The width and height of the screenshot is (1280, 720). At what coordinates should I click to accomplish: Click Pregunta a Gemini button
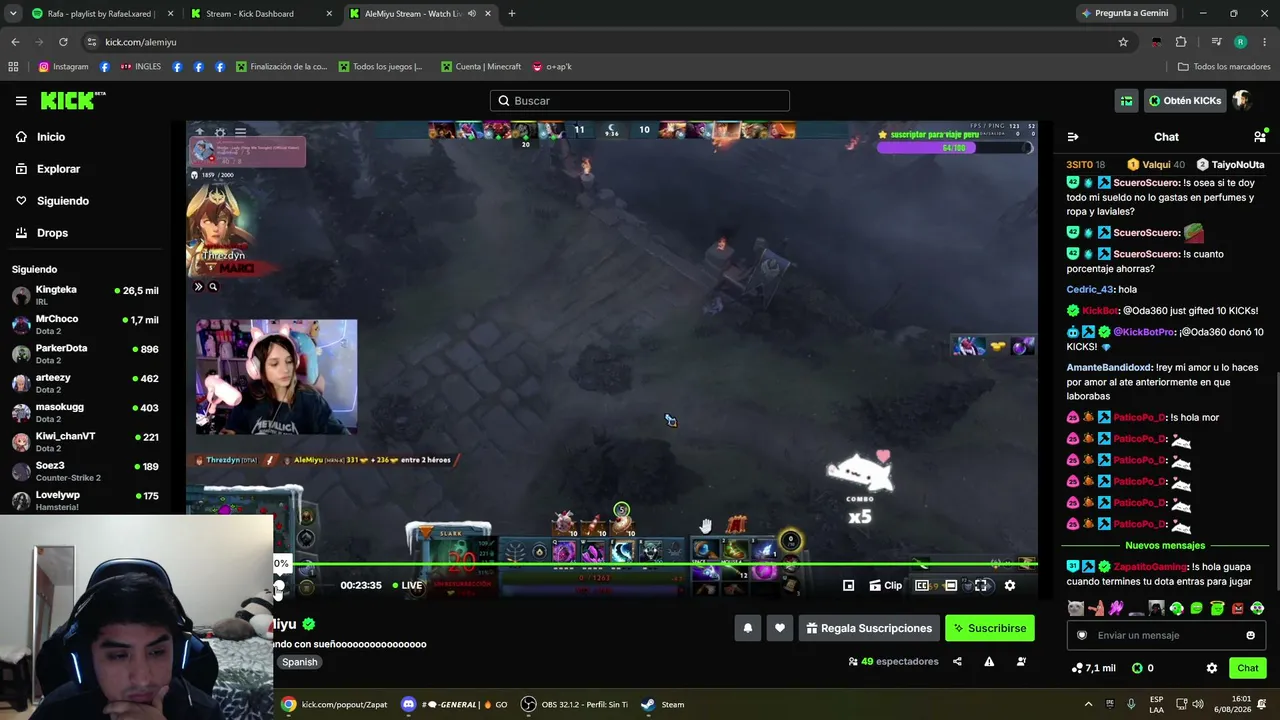[1125, 14]
